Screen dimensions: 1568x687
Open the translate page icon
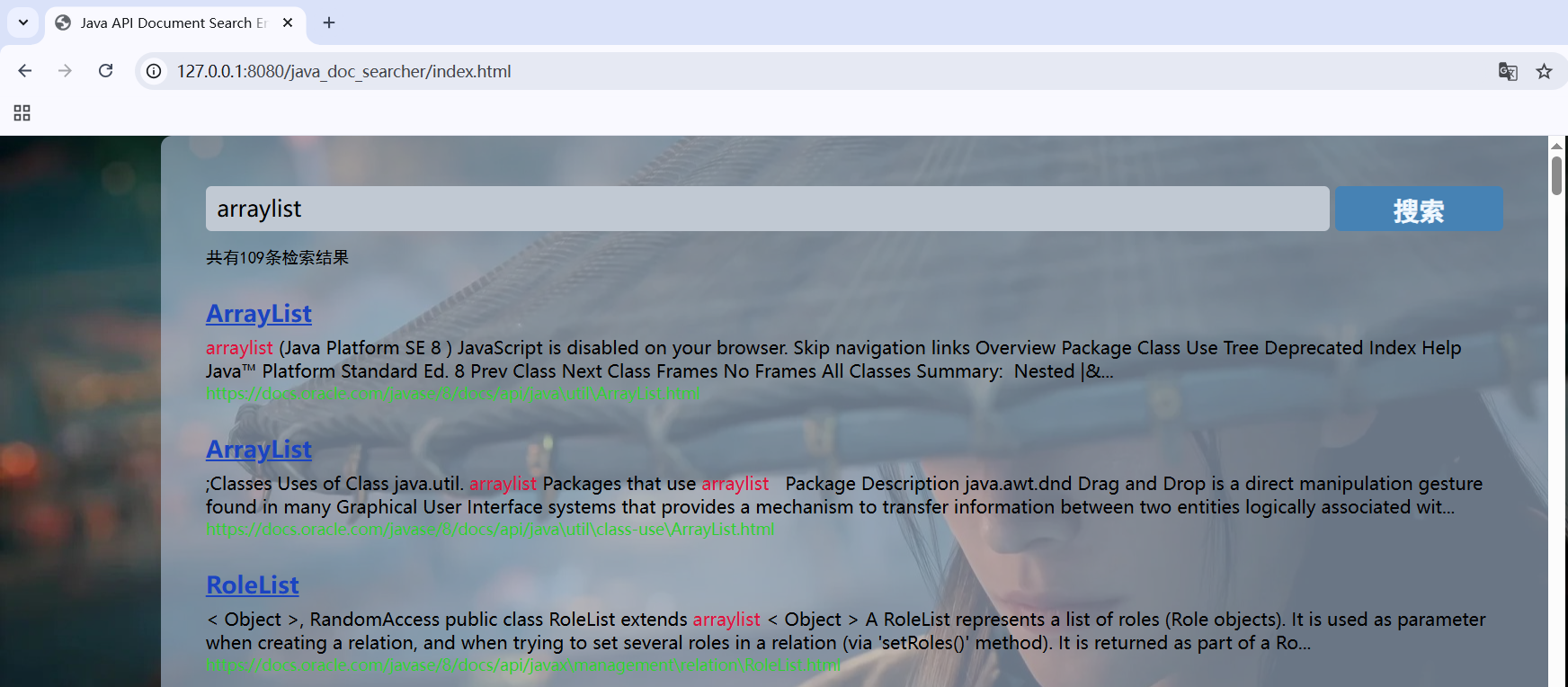1508,71
